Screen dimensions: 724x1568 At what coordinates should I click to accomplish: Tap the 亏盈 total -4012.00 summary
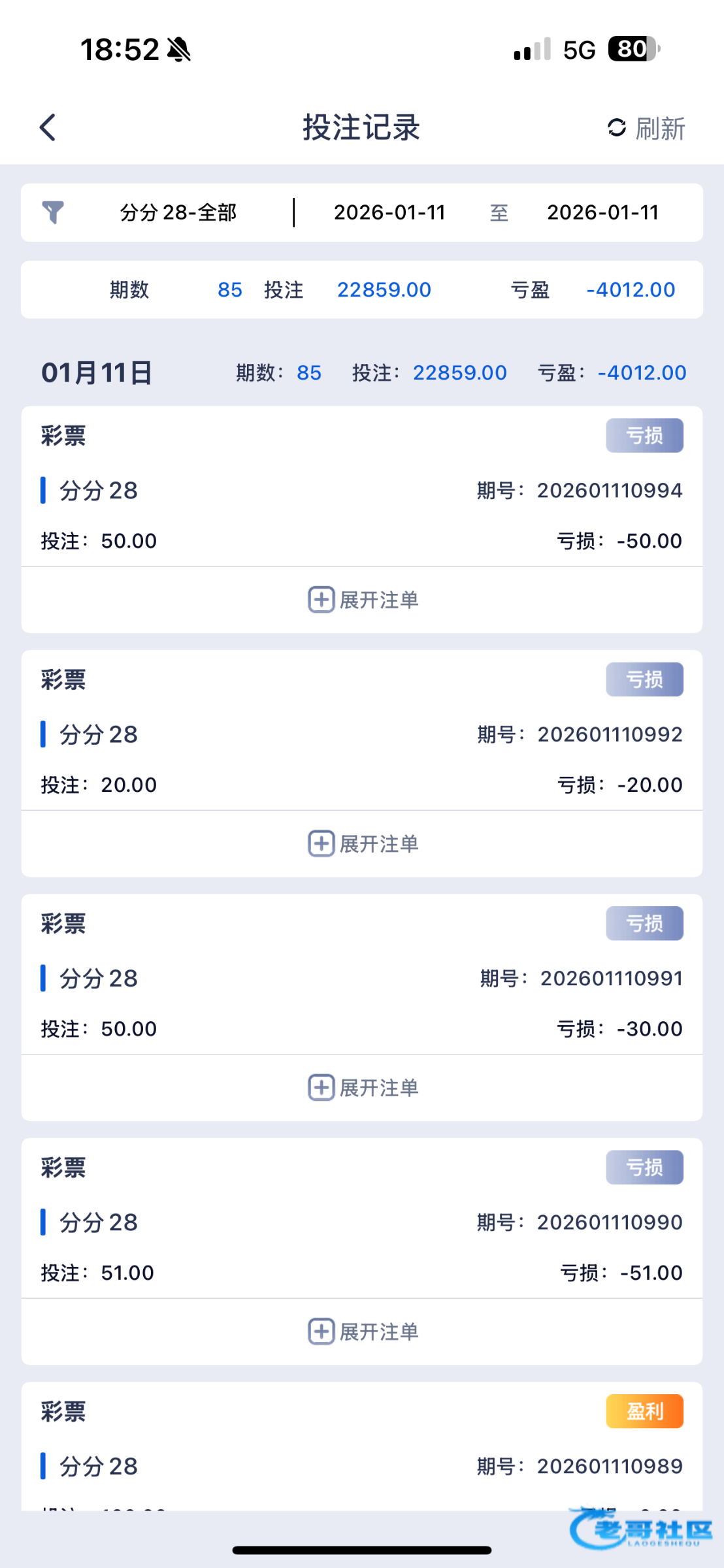[630, 289]
